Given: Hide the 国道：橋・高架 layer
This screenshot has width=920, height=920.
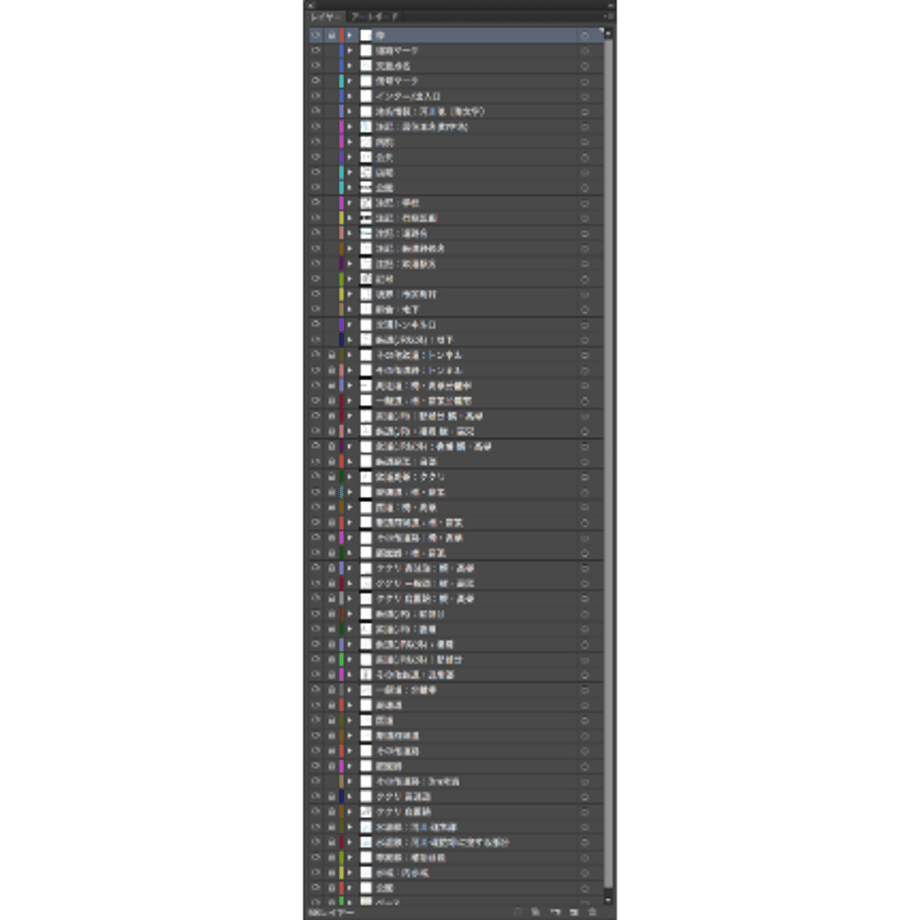Looking at the screenshot, I should pos(316,508).
